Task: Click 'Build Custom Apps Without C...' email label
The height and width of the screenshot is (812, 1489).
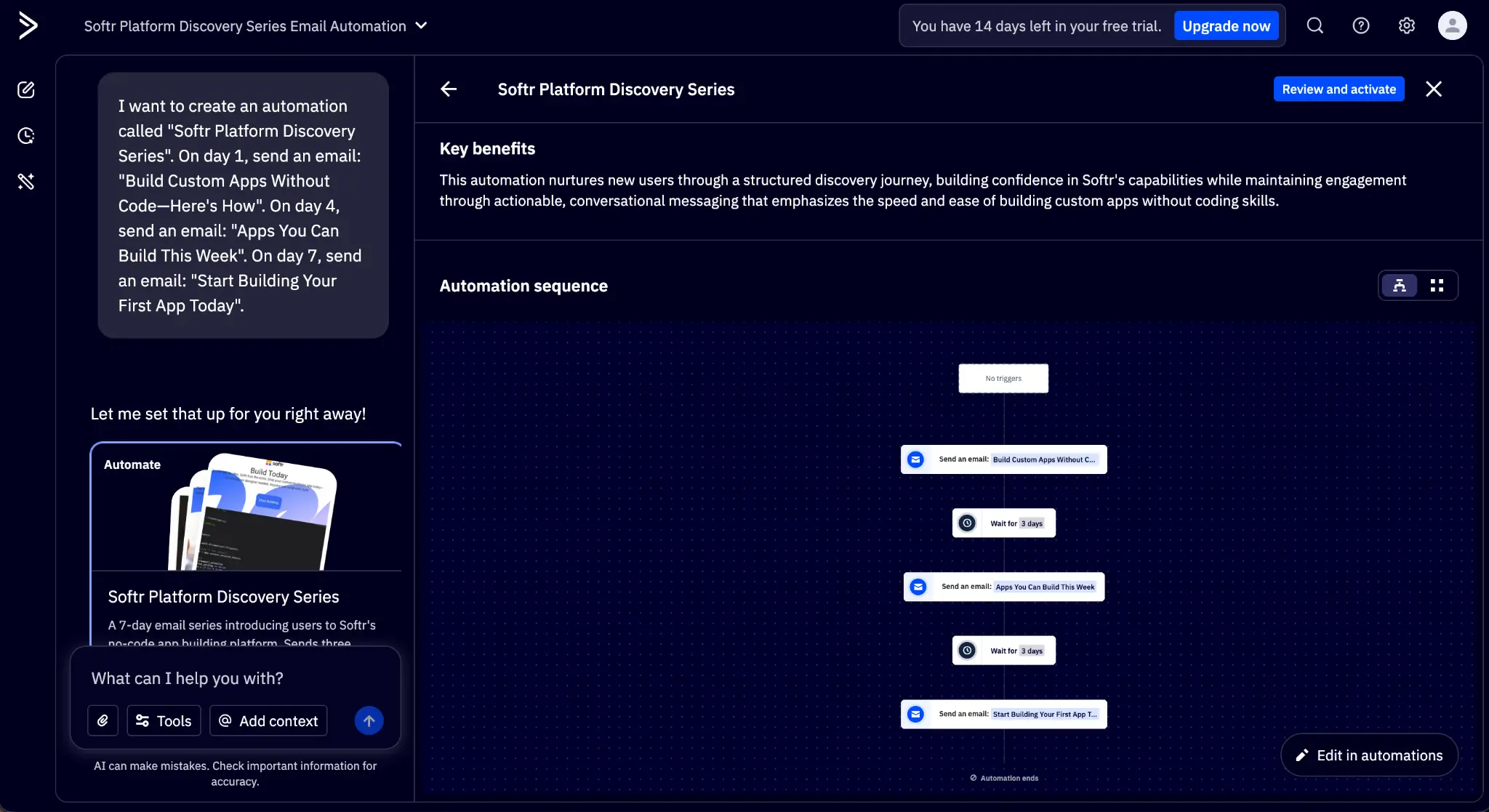Action: (x=1044, y=459)
